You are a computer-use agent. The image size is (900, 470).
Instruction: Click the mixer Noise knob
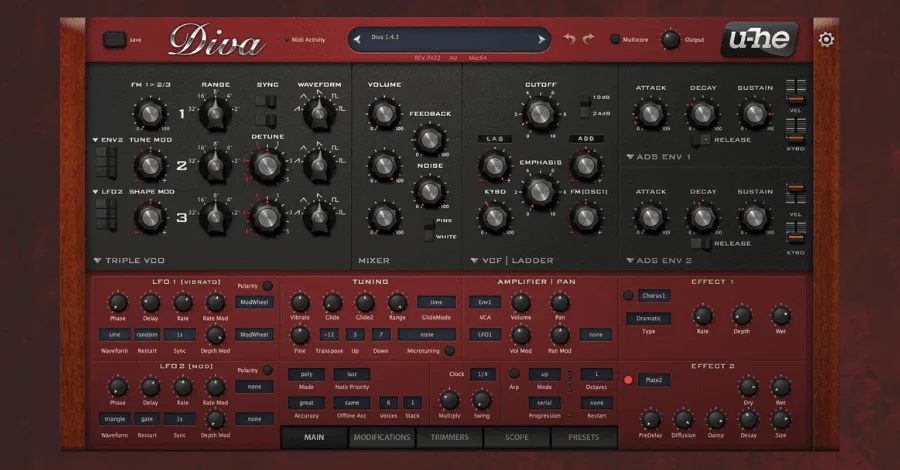[429, 191]
